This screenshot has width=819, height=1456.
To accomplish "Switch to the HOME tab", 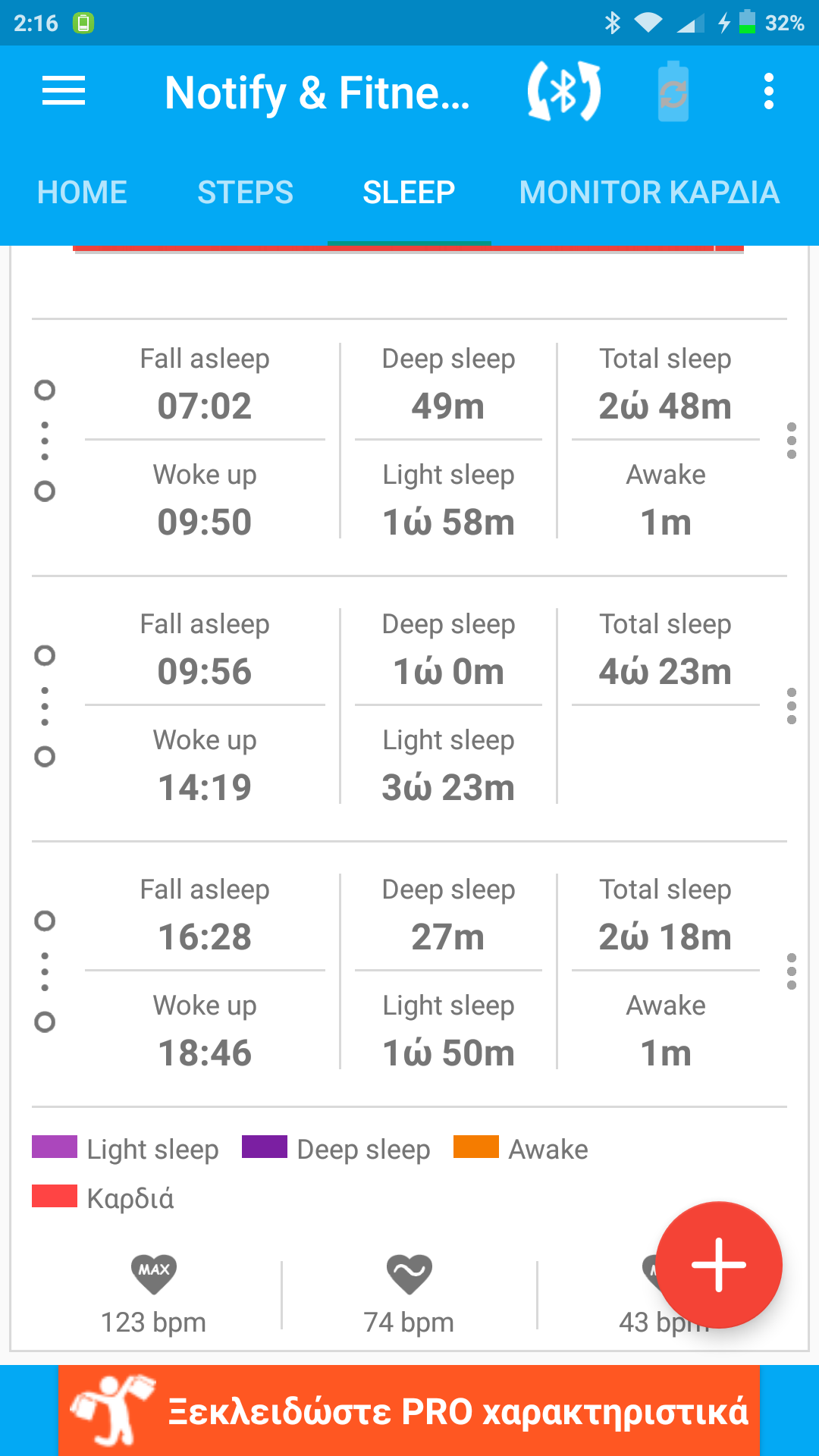I will point(82,193).
